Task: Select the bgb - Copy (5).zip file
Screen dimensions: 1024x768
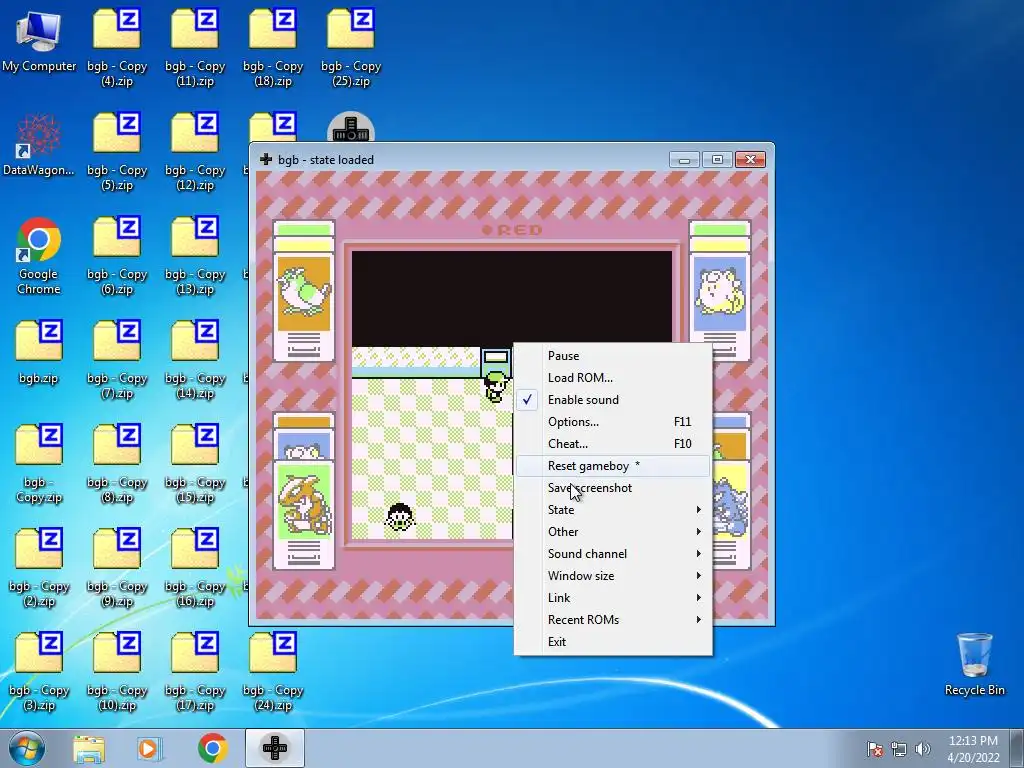Action: 117,152
